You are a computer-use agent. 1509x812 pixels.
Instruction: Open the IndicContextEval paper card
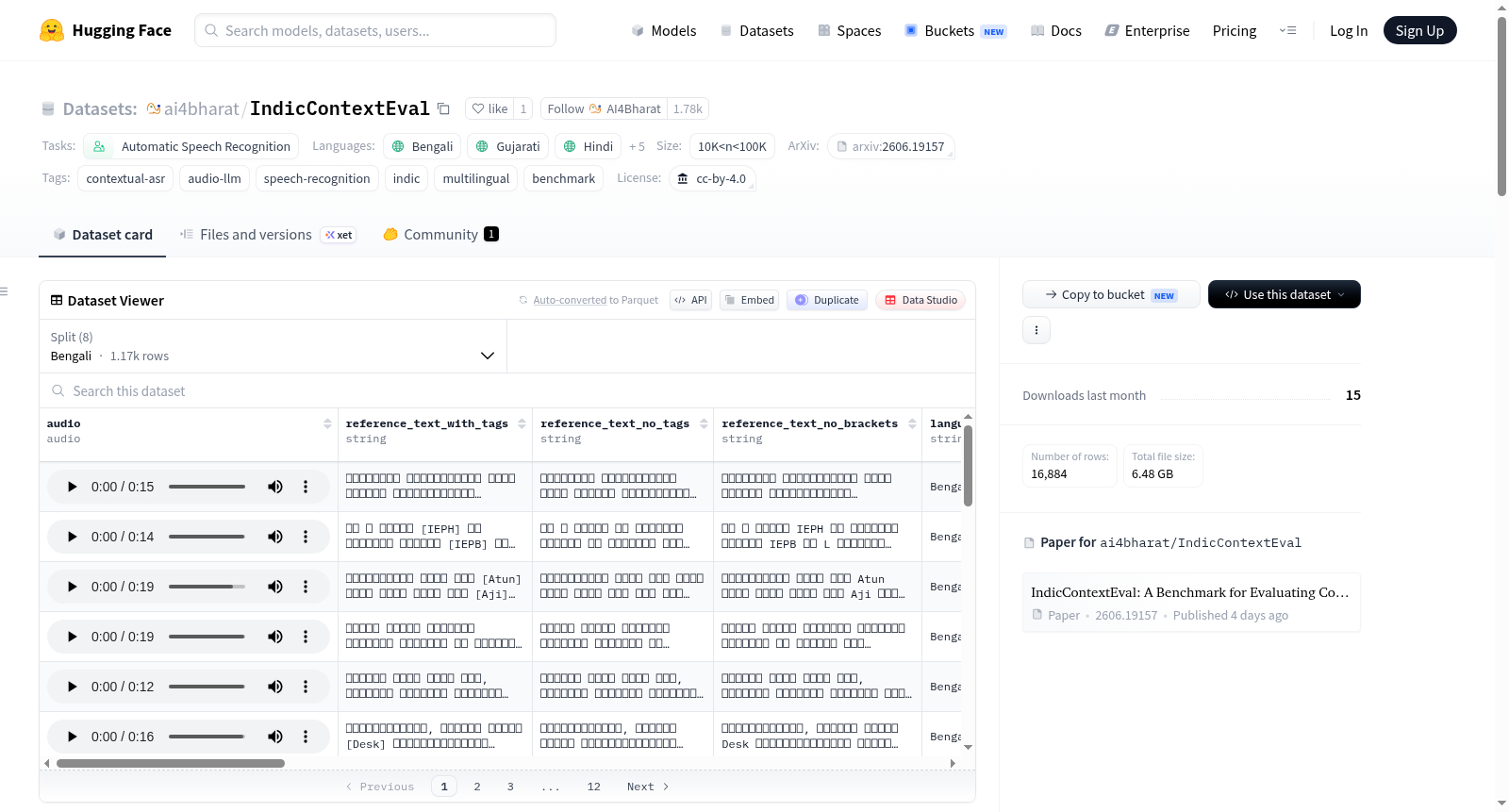(x=1191, y=603)
